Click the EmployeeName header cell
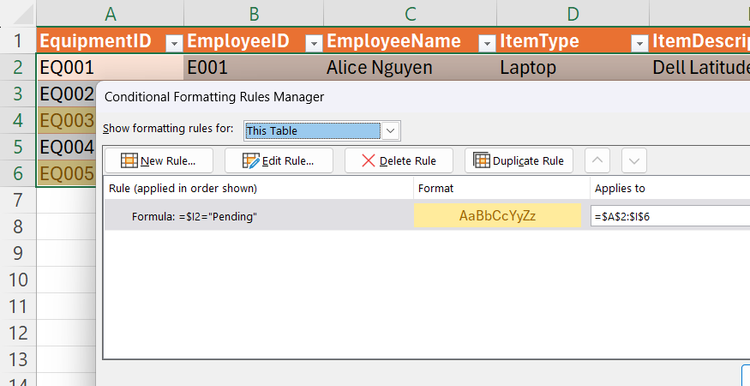Screen dimensions: 750x386 tap(410, 41)
